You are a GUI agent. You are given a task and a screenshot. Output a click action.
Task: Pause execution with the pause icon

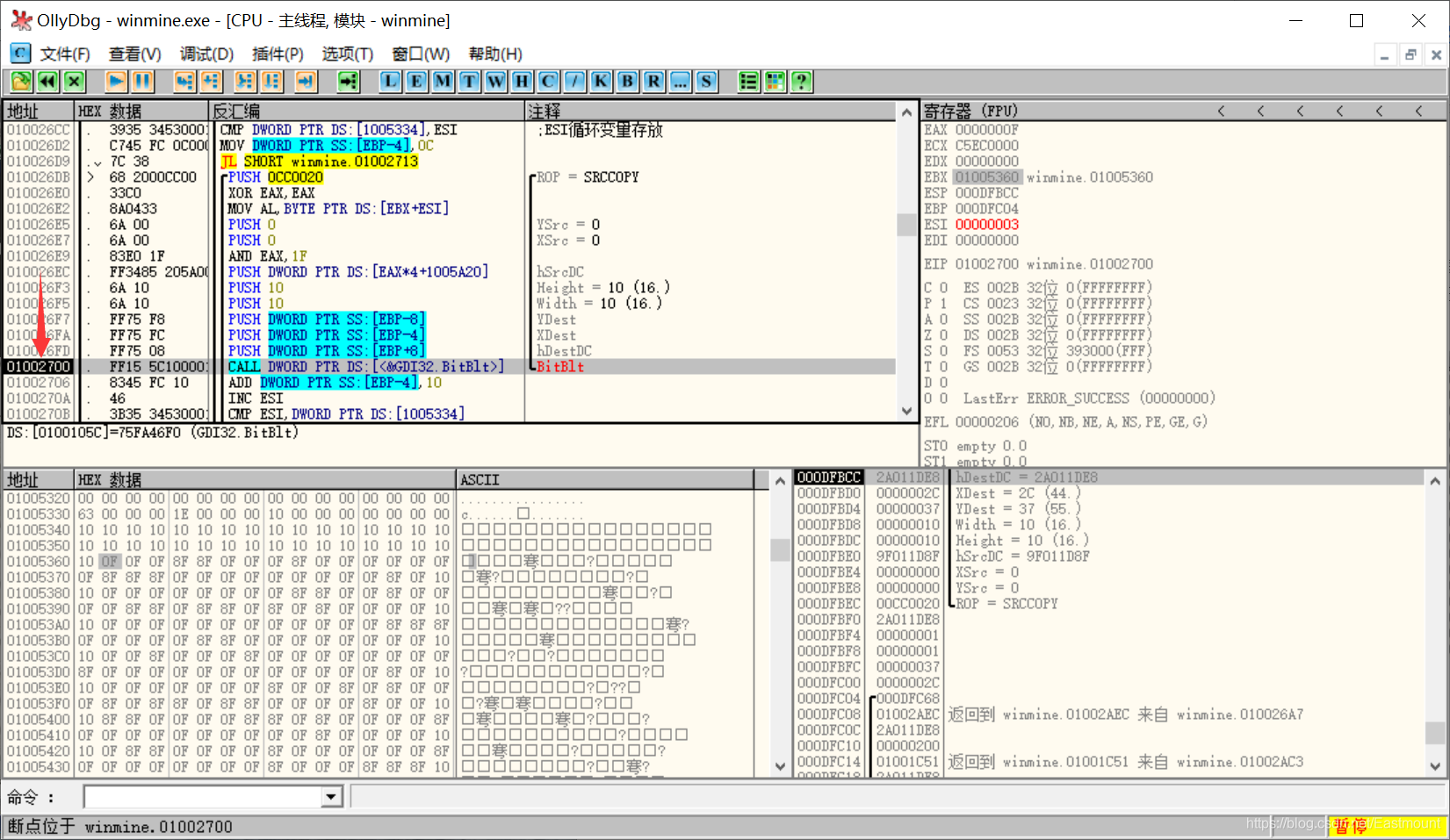(142, 82)
